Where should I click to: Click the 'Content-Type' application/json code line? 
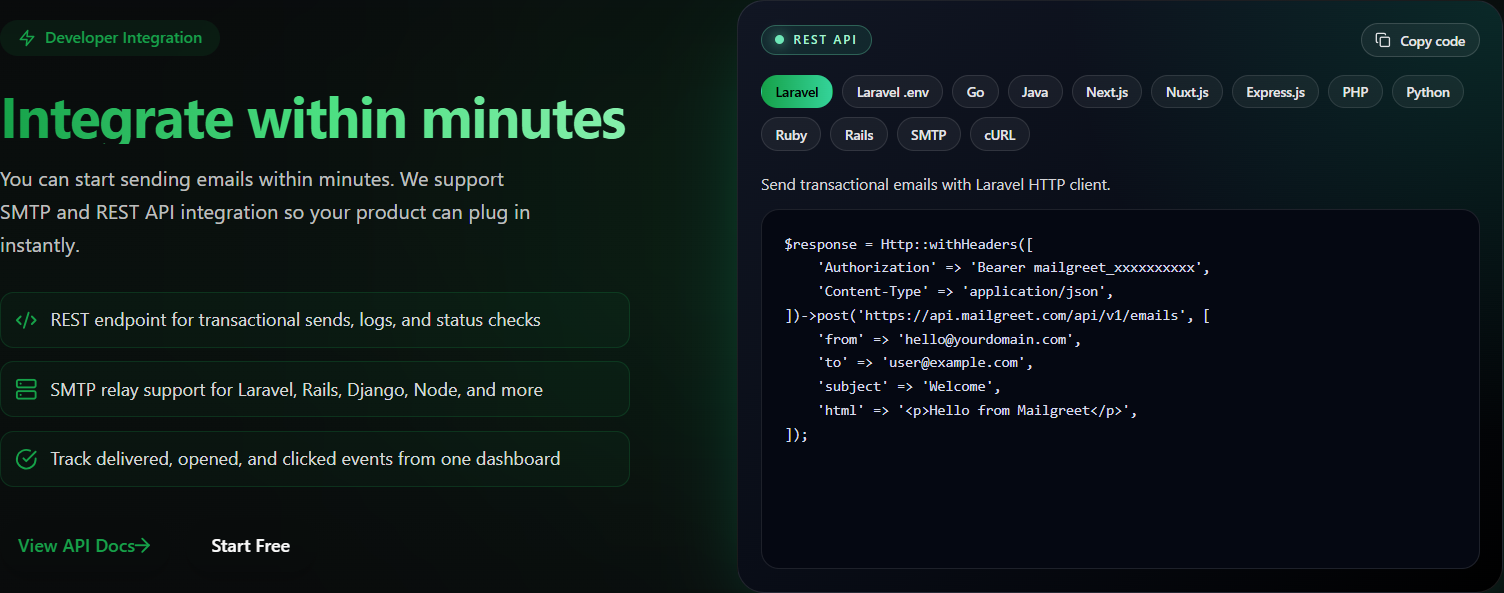point(966,292)
